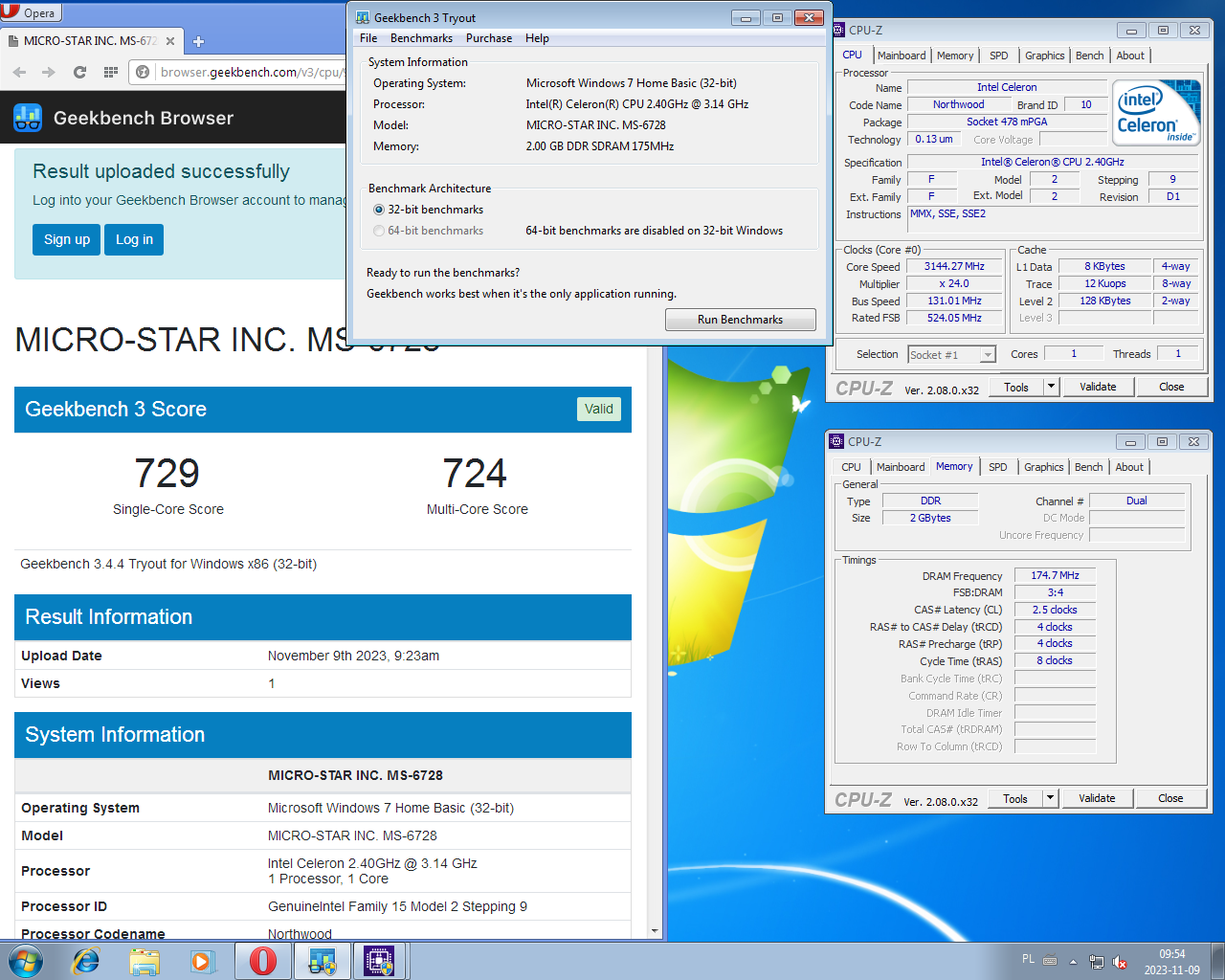This screenshot has height=980, width=1225.
Task: Go forward in the Opera browser
Action: 49,72
